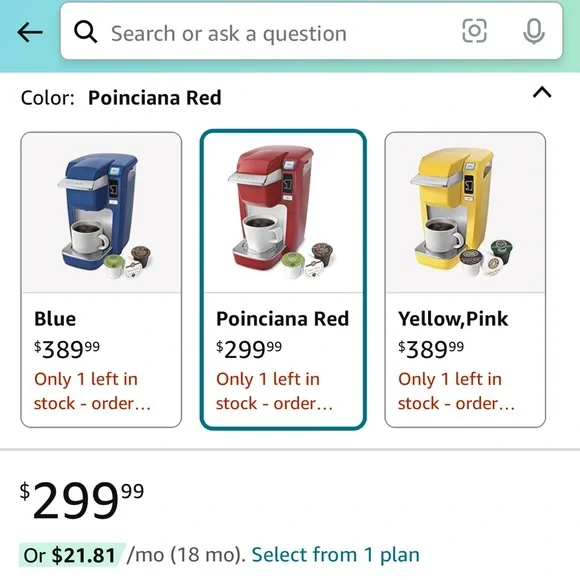The height and width of the screenshot is (580, 580).
Task: Tap the $21.81 monthly payment badge
Action: pyautogui.click(x=71, y=555)
